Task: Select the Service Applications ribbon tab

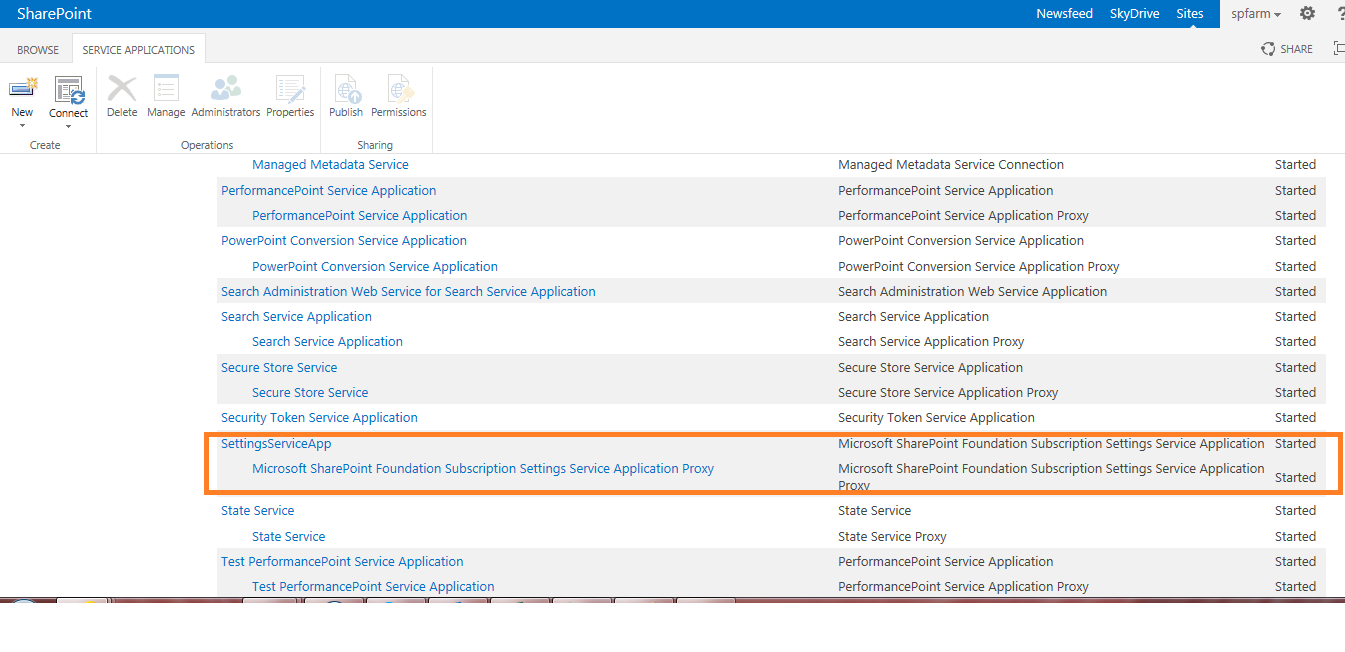Action: pos(139,50)
